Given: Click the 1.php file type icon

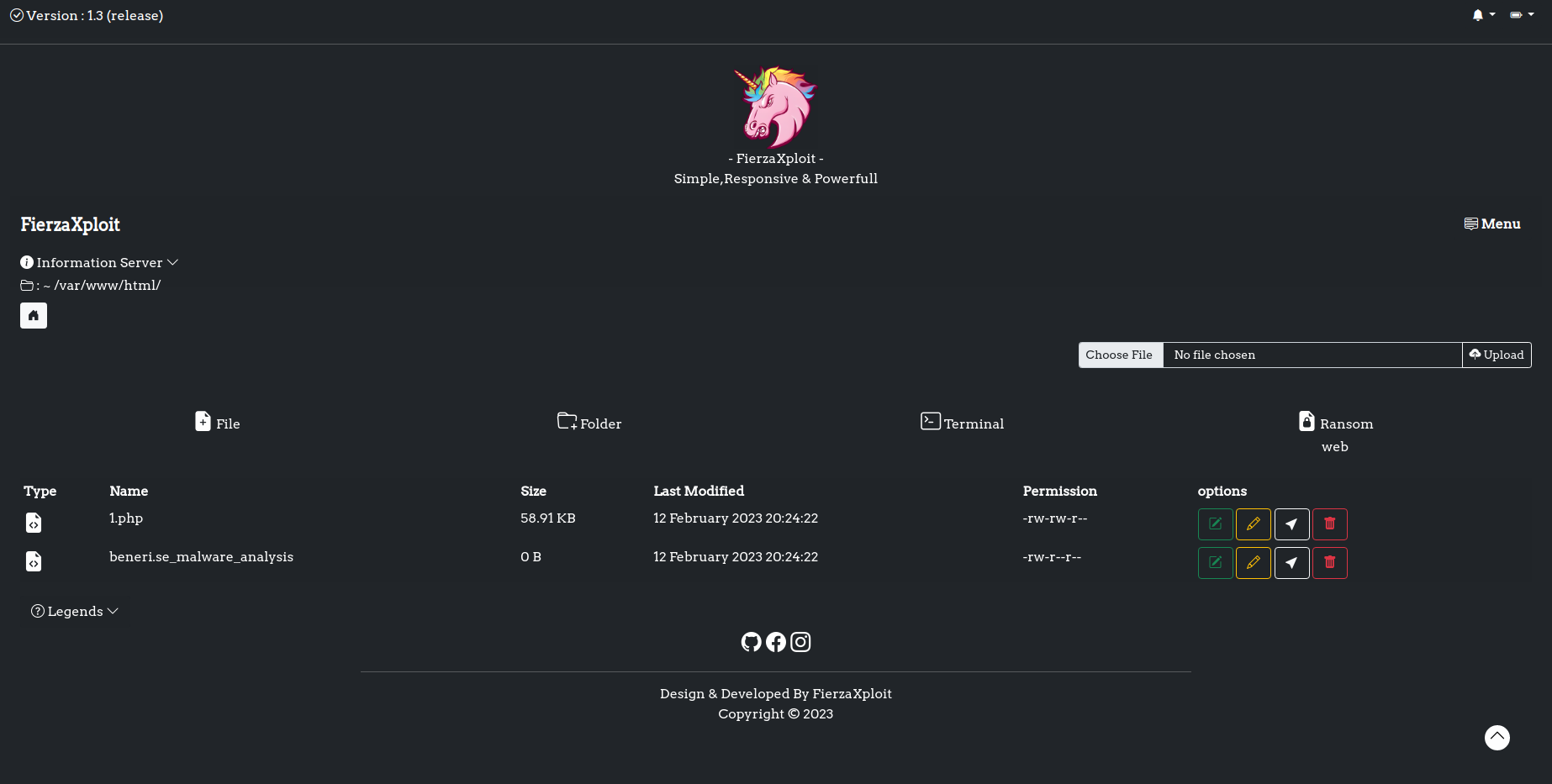Looking at the screenshot, I should click(34, 523).
